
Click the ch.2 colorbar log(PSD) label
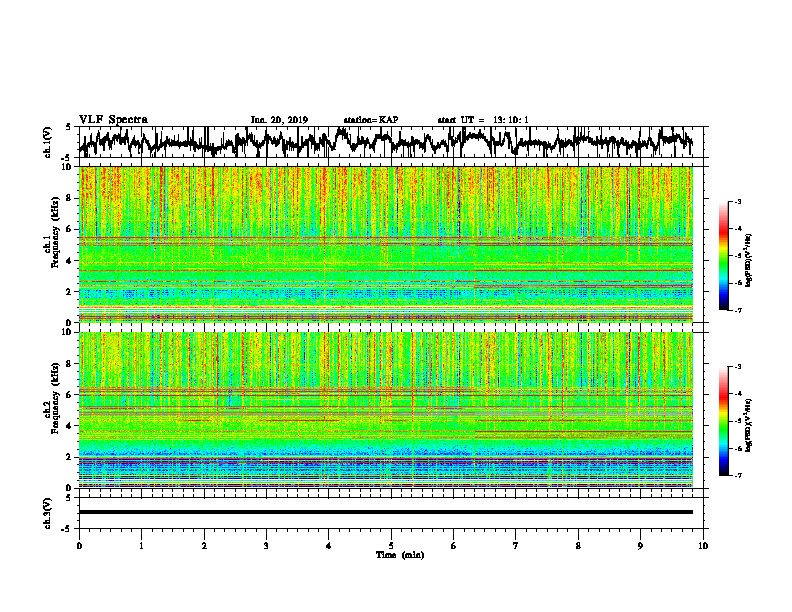(749, 425)
